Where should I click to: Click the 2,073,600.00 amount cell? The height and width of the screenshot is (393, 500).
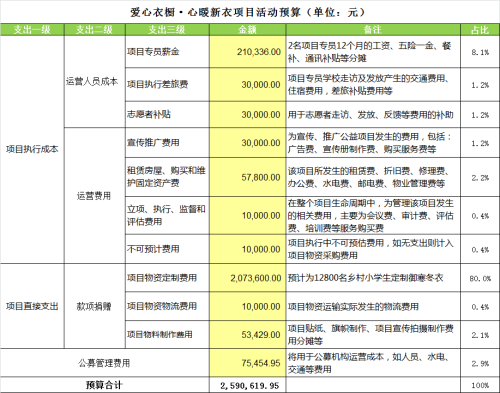point(247,278)
